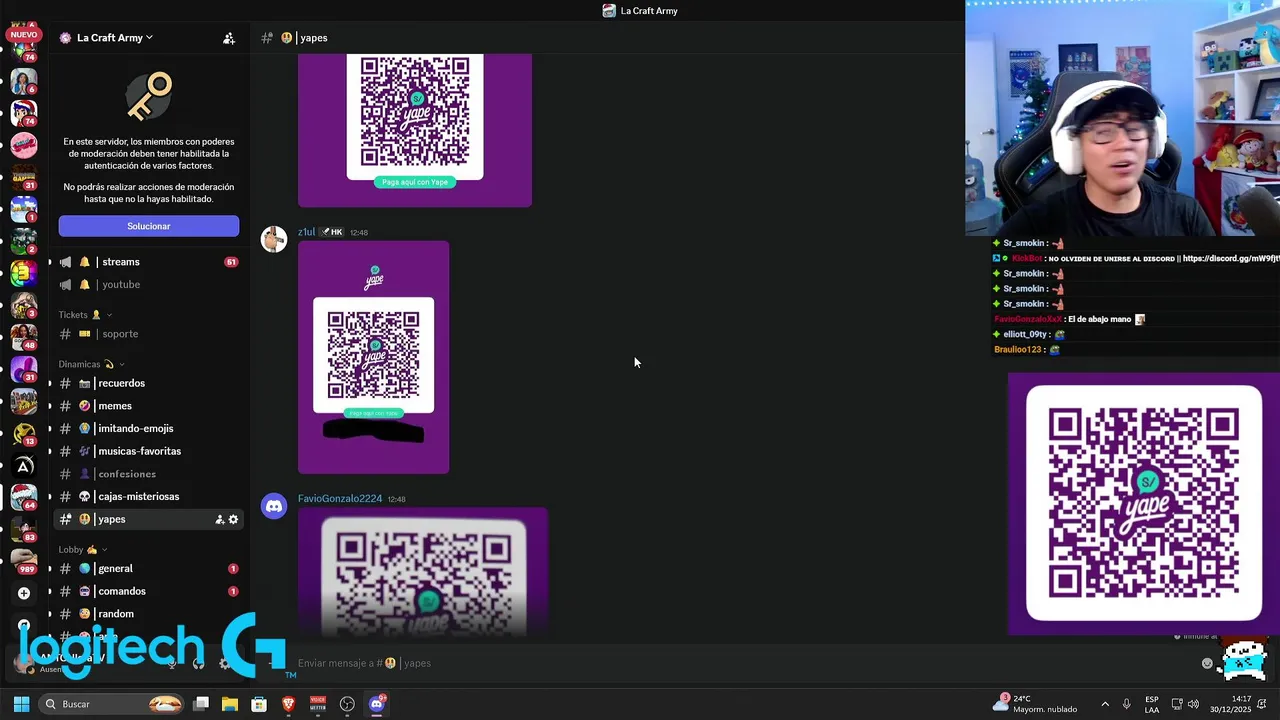This screenshot has height=720, width=1280.
Task: Open the recuerdos channel
Action: point(146,383)
